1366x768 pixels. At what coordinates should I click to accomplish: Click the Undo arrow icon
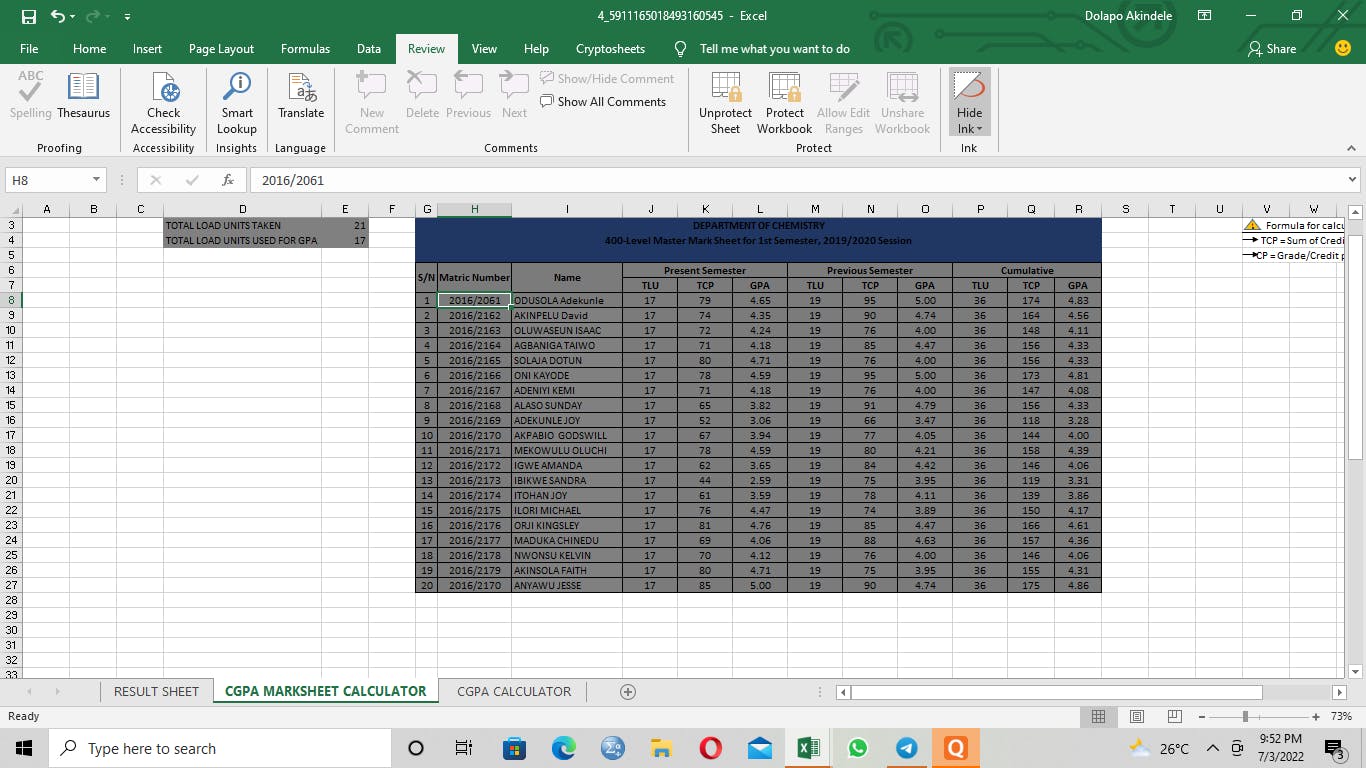[58, 16]
